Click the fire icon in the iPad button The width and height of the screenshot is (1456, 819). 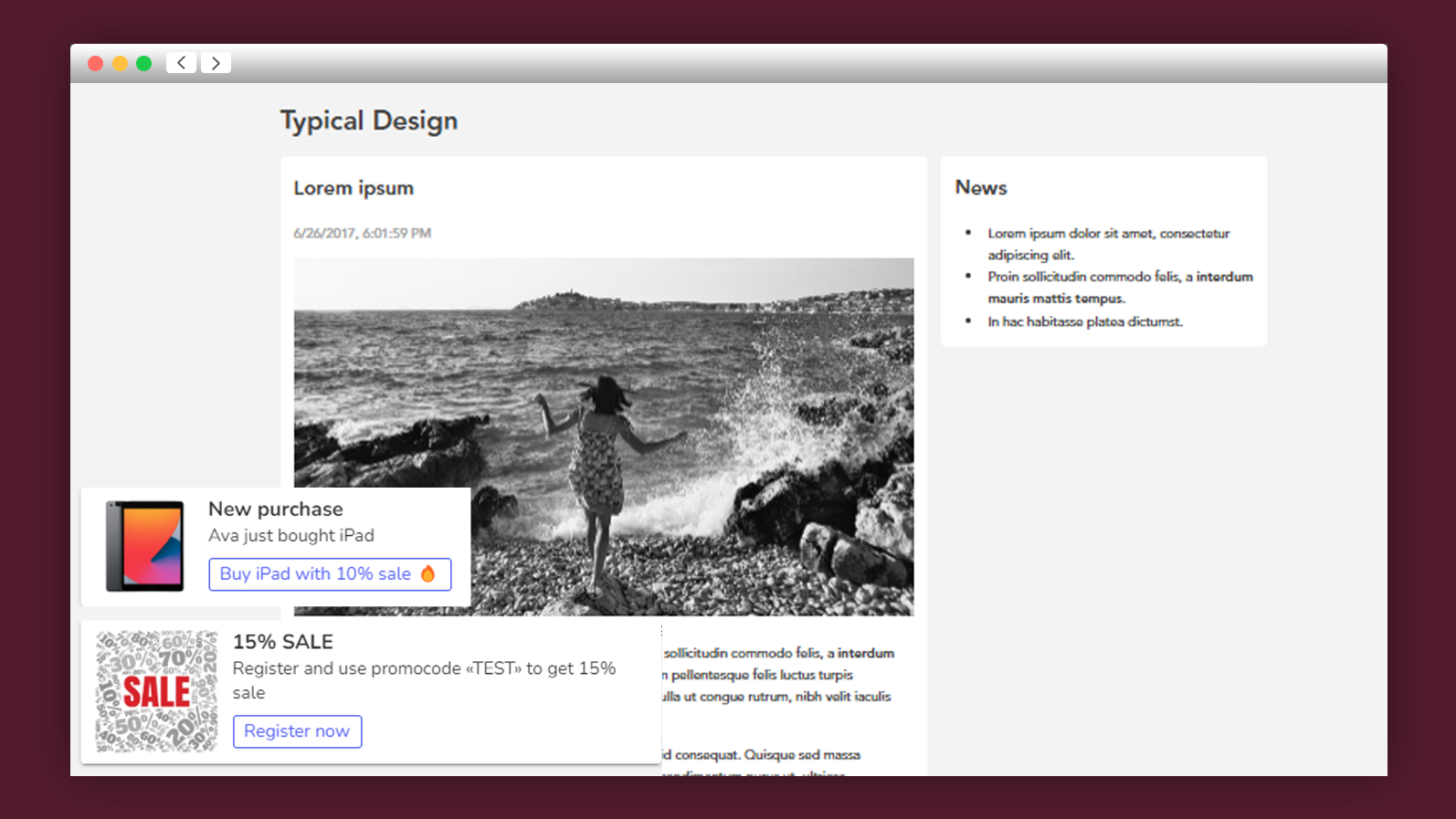point(427,573)
